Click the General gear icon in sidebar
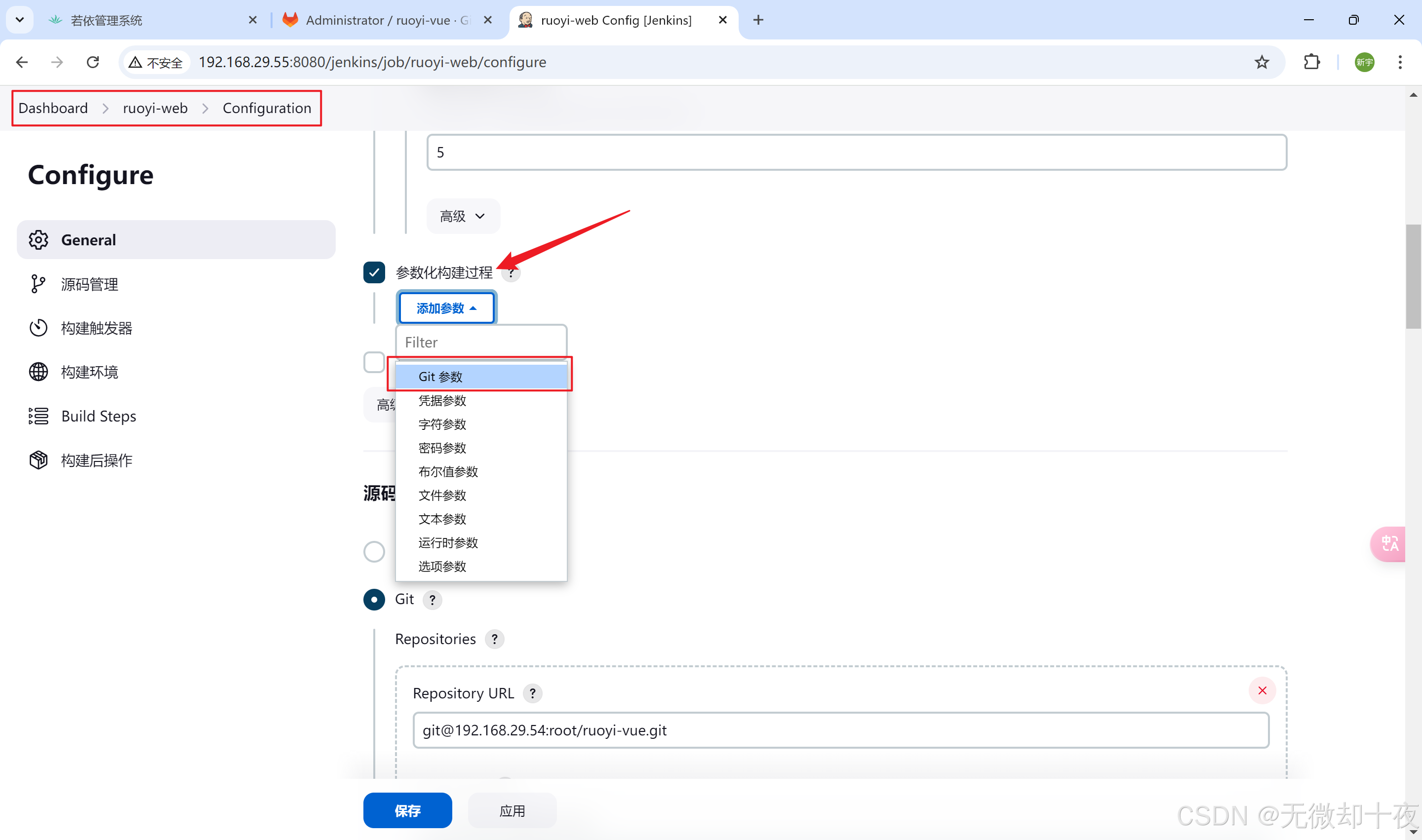The image size is (1422, 840). click(38, 240)
